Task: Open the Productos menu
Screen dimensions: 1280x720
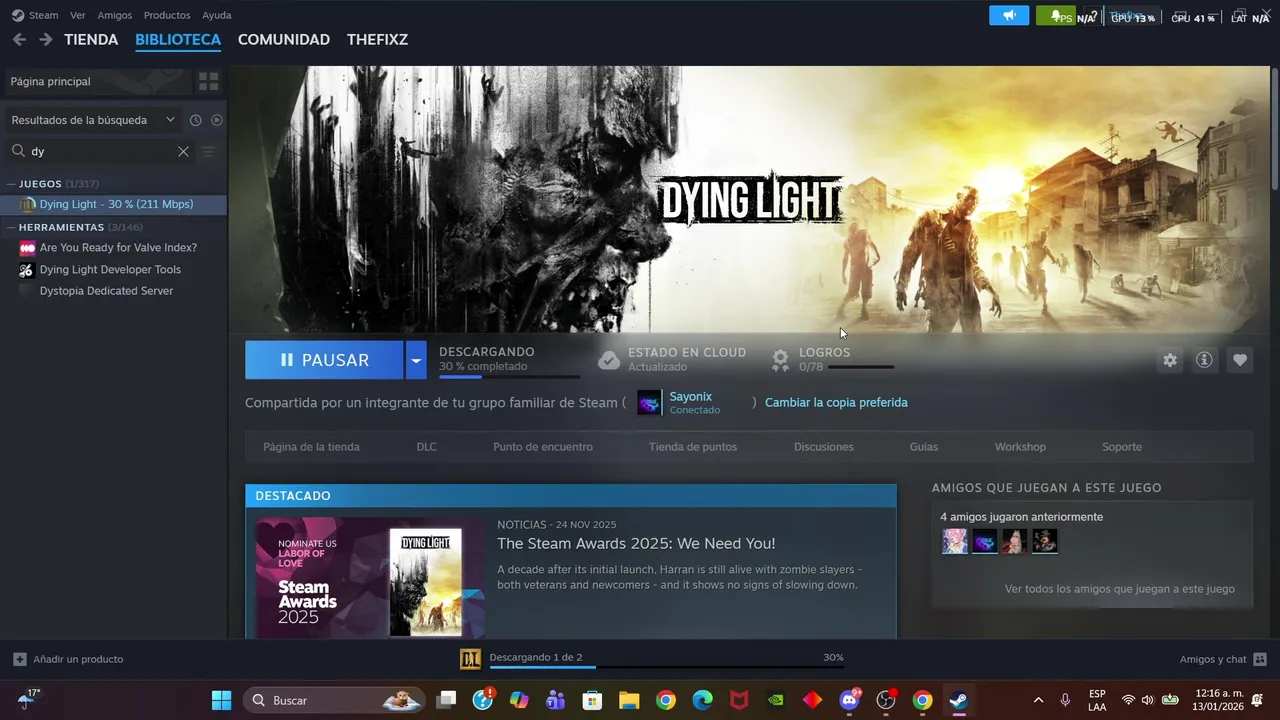Action: tap(167, 15)
